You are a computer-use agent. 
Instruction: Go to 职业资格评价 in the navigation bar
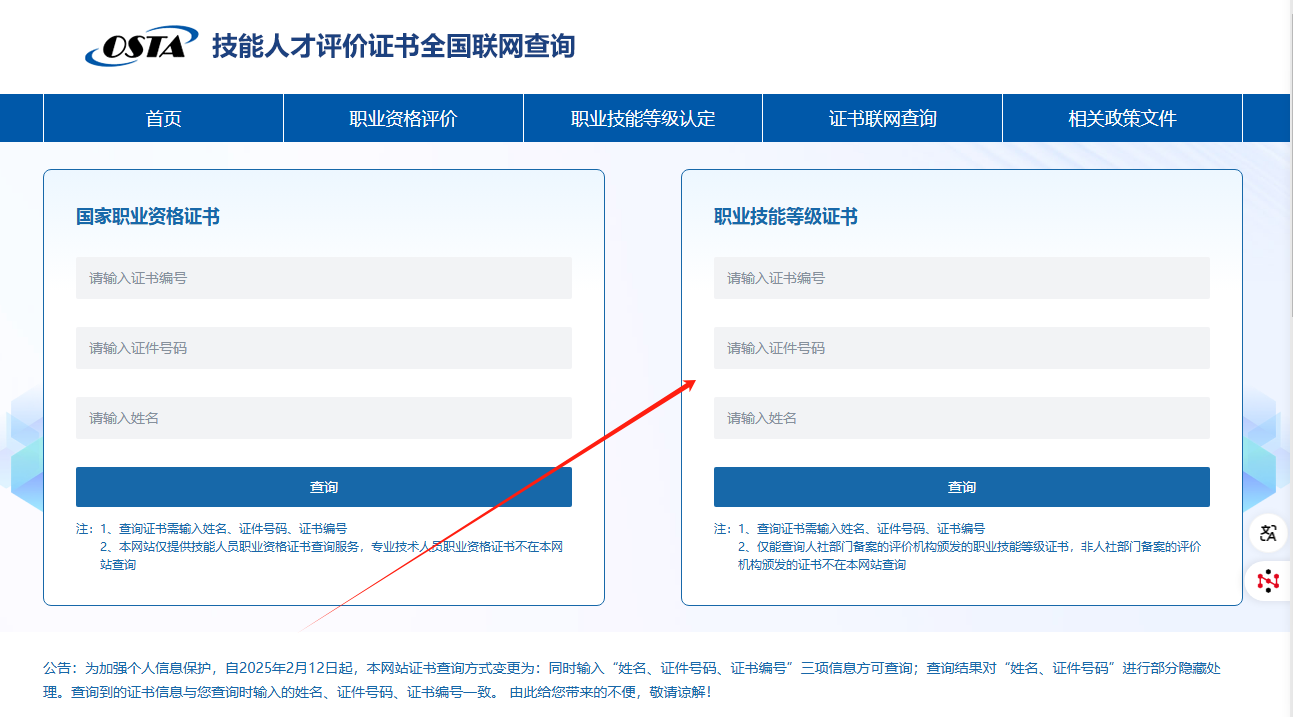click(403, 119)
